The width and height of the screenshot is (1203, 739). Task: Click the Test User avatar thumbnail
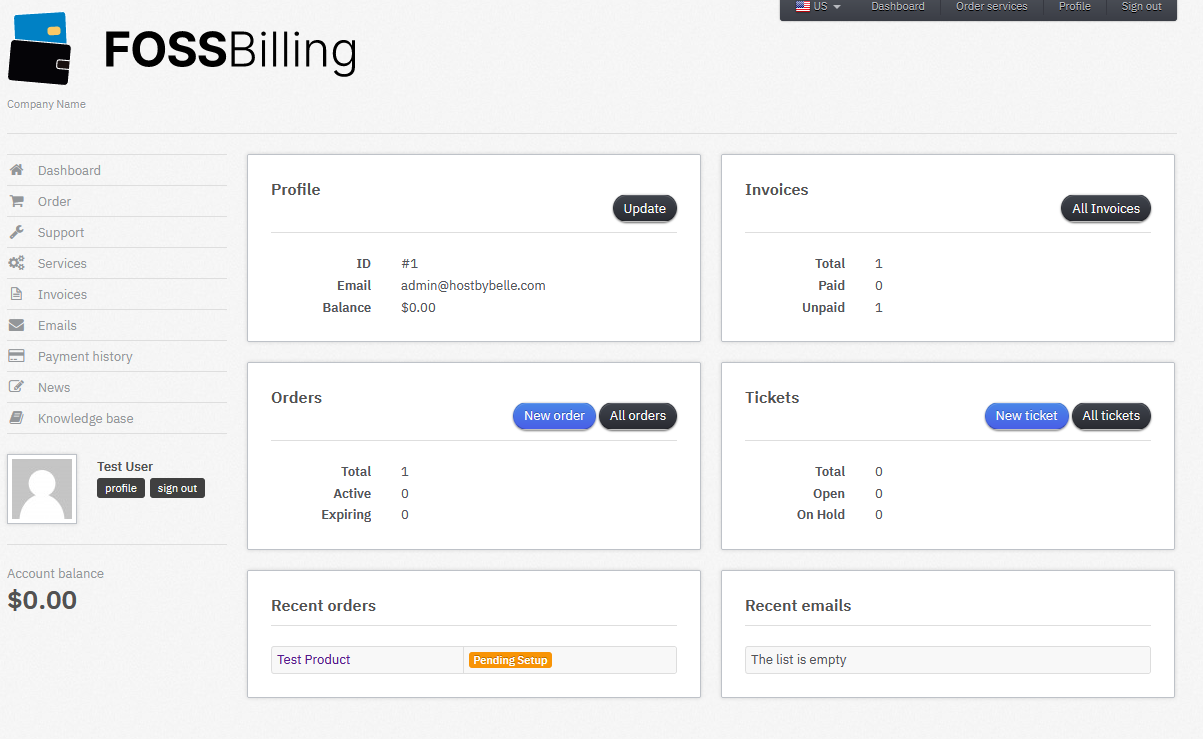[x=42, y=489]
